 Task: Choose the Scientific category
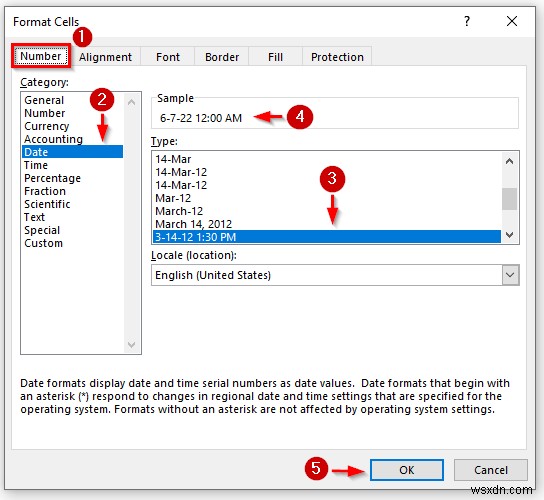[x=72, y=204]
